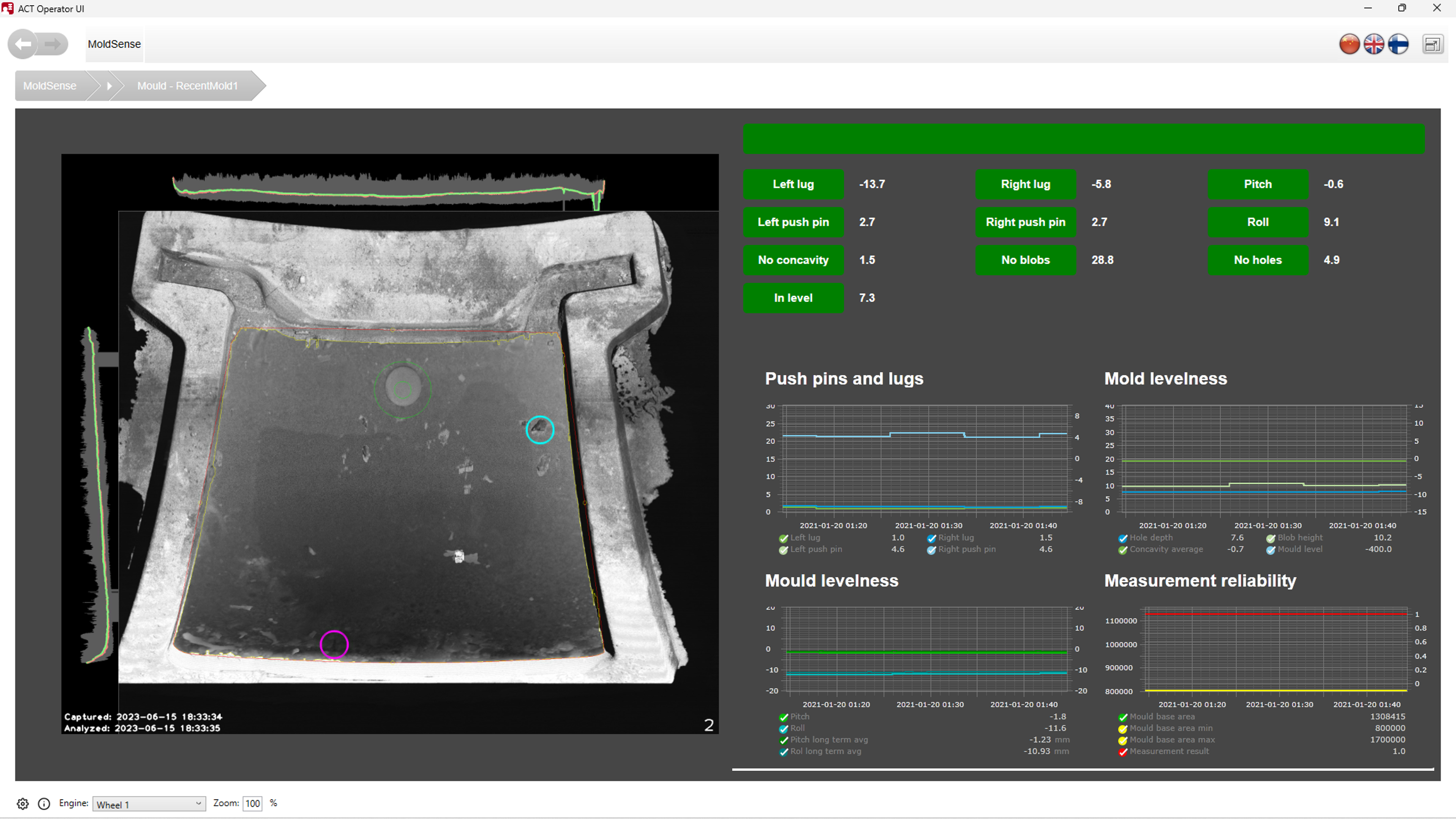1456x819 pixels.
Task: Click the Right push pin button
Action: 1026,222
